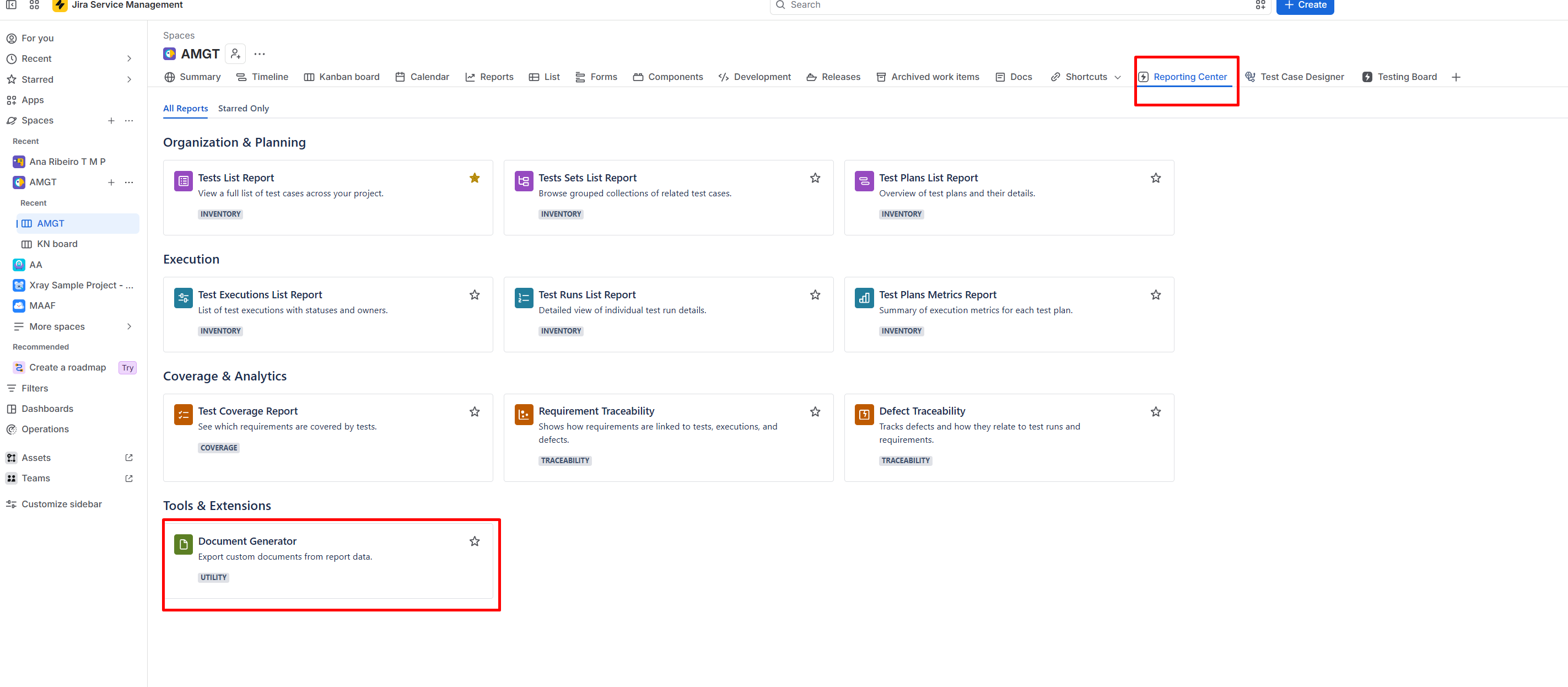Open Spaces more options ellipsis
1568x687 pixels.
pos(129,121)
